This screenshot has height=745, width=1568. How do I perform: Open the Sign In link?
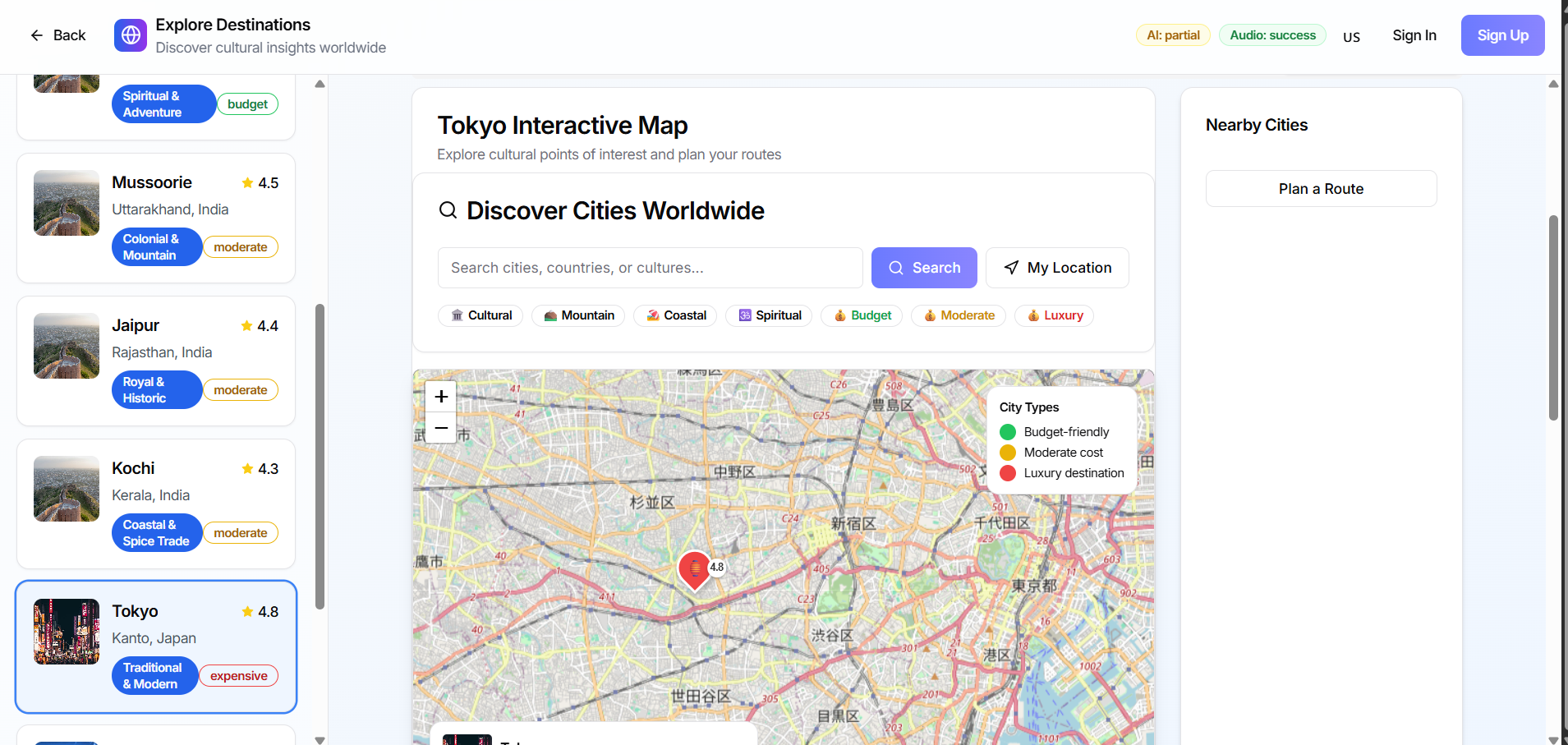[1414, 35]
